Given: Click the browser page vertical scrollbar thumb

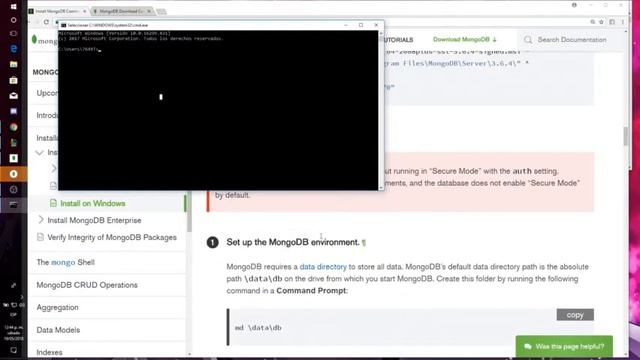Looking at the screenshot, I should click(x=626, y=136).
